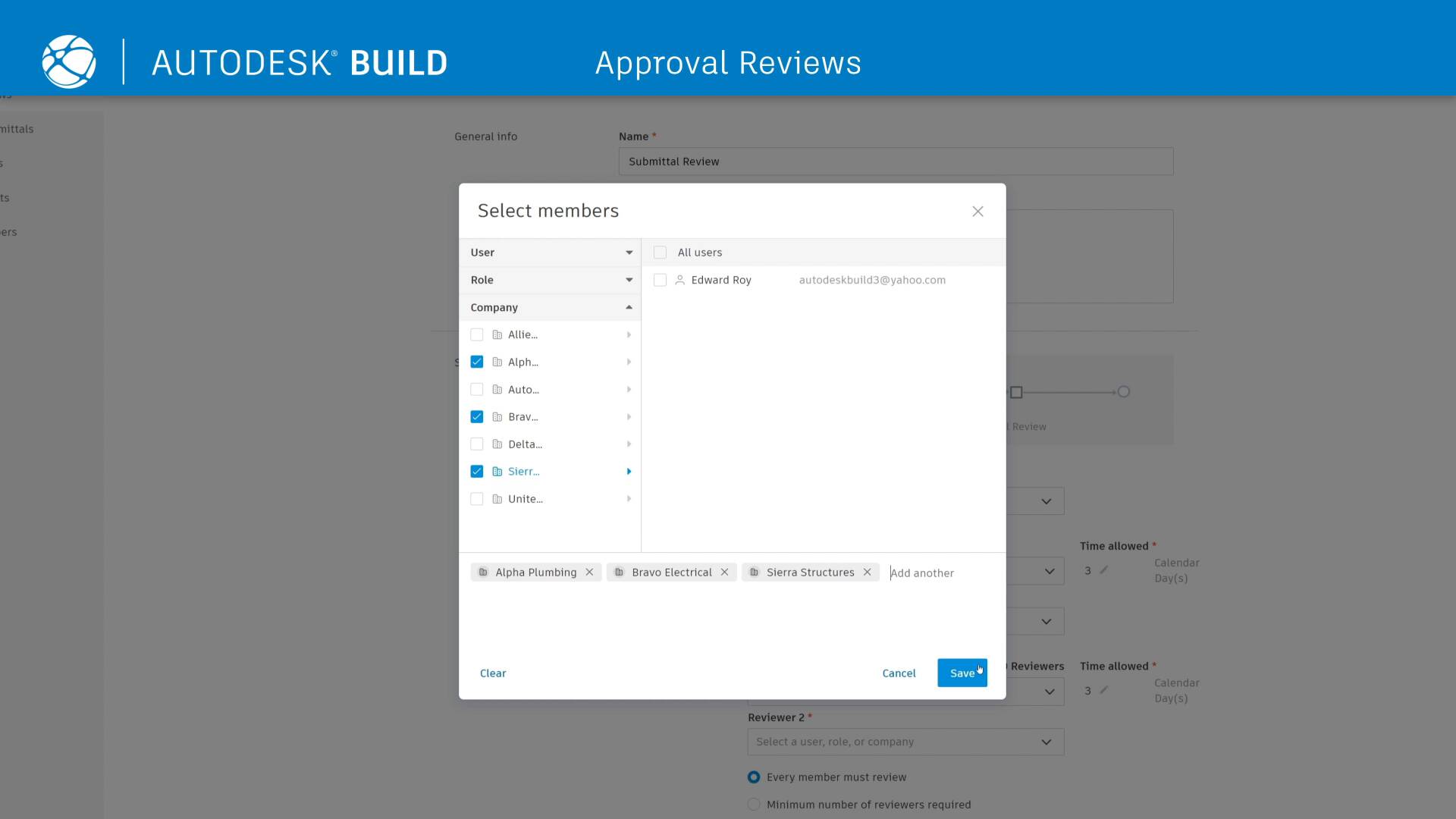Click the Sierr... company building icon
This screenshot has width=1456, height=819.
click(x=497, y=472)
